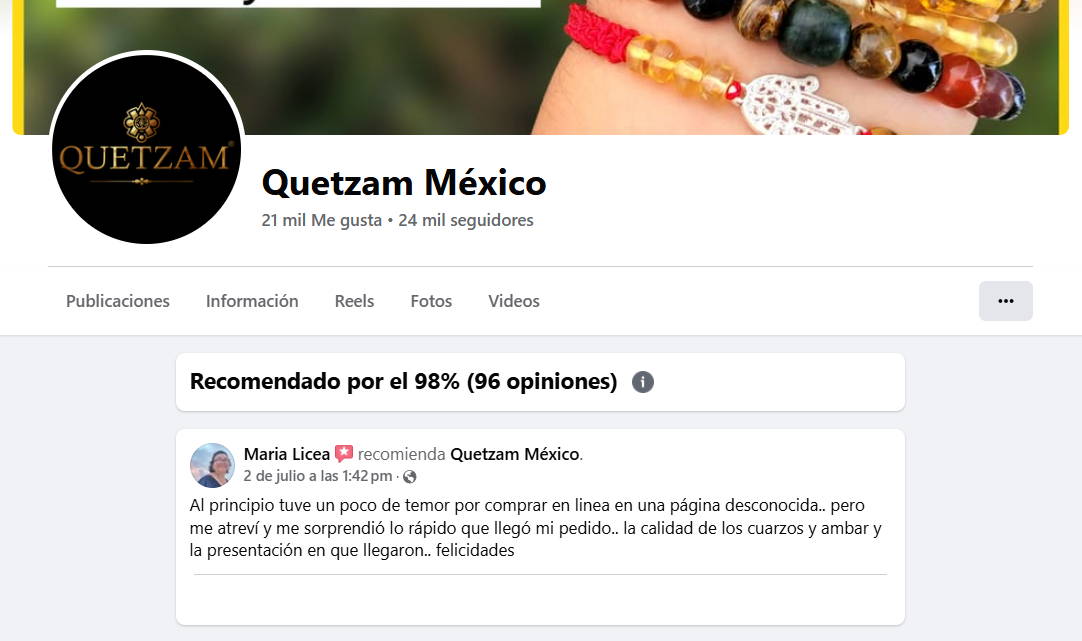Open the bracelet cover photo

coord(540,67)
